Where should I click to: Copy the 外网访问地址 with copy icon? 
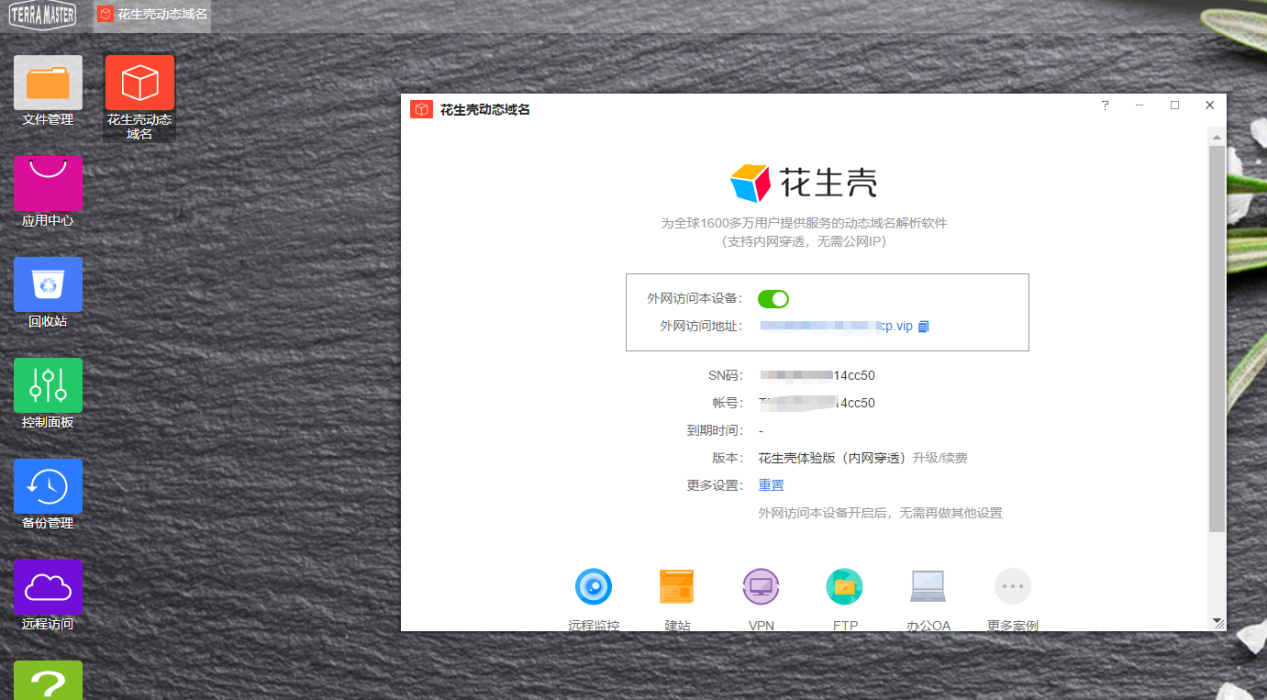point(924,327)
